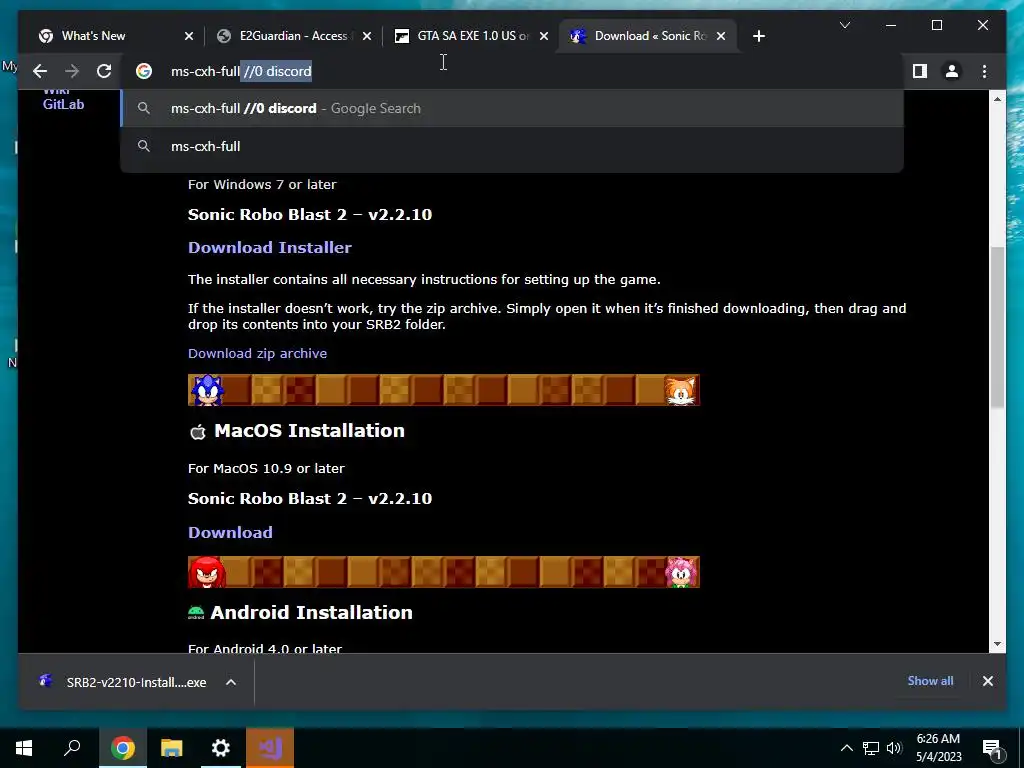1024x768 pixels.
Task: Click the page's vertical scrollbar thumb
Action: (997, 328)
